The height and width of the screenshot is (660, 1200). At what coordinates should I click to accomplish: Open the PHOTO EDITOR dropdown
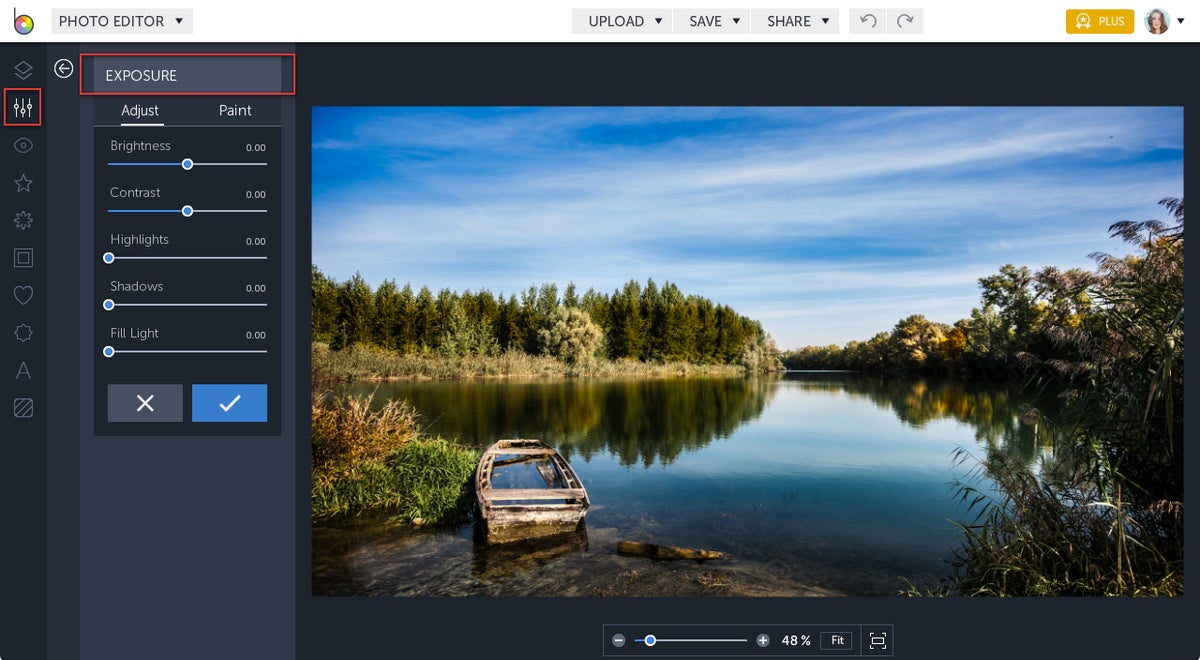[x=122, y=20]
